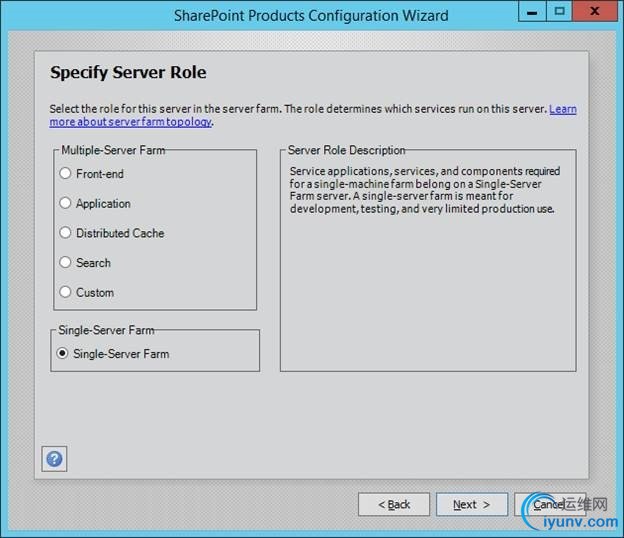Click the SharePoint Products Configuration Wizard title
624x538 pixels.
coord(311,16)
